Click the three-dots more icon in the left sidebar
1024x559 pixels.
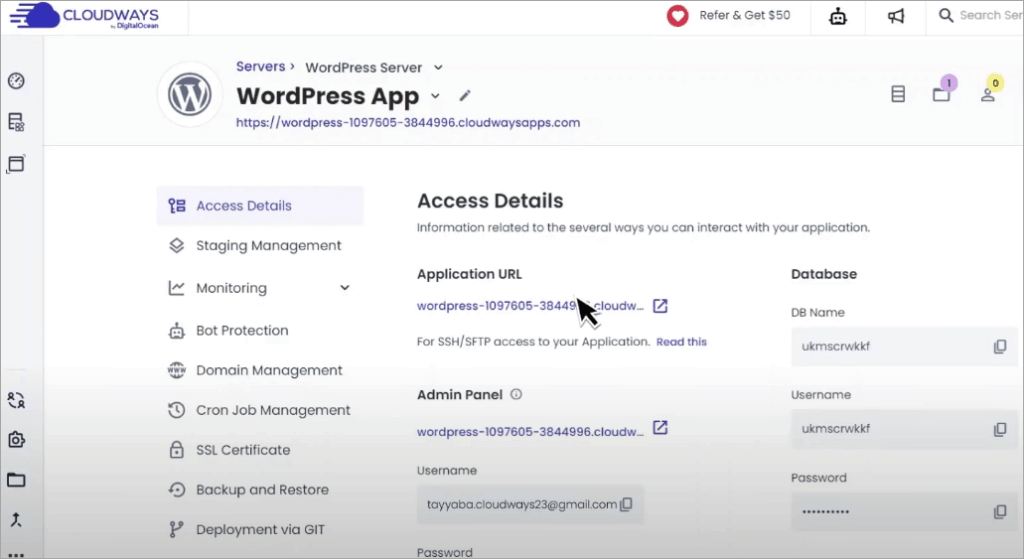click(16, 555)
